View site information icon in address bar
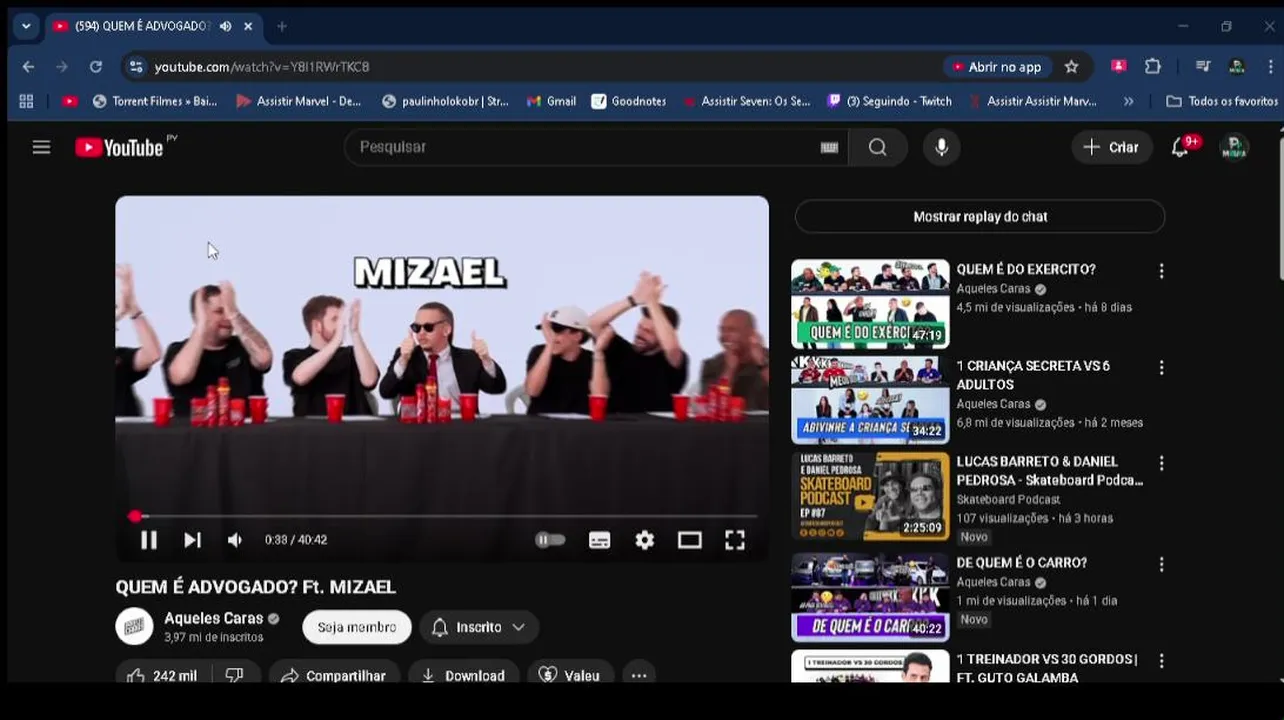The width and height of the screenshot is (1284, 720). (x=137, y=67)
